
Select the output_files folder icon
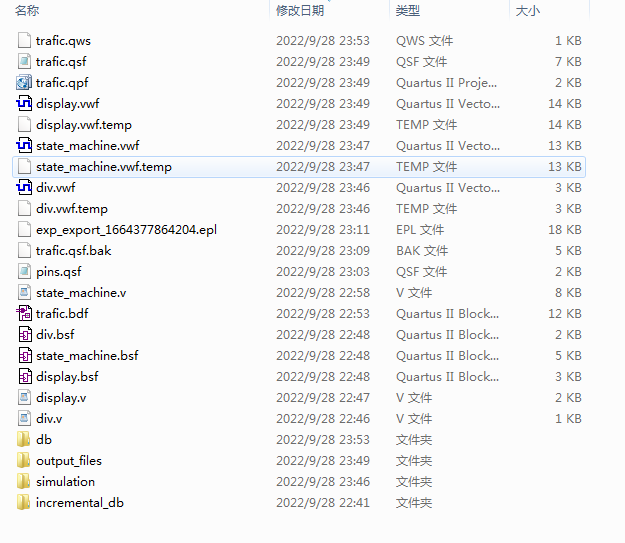pyautogui.click(x=24, y=460)
